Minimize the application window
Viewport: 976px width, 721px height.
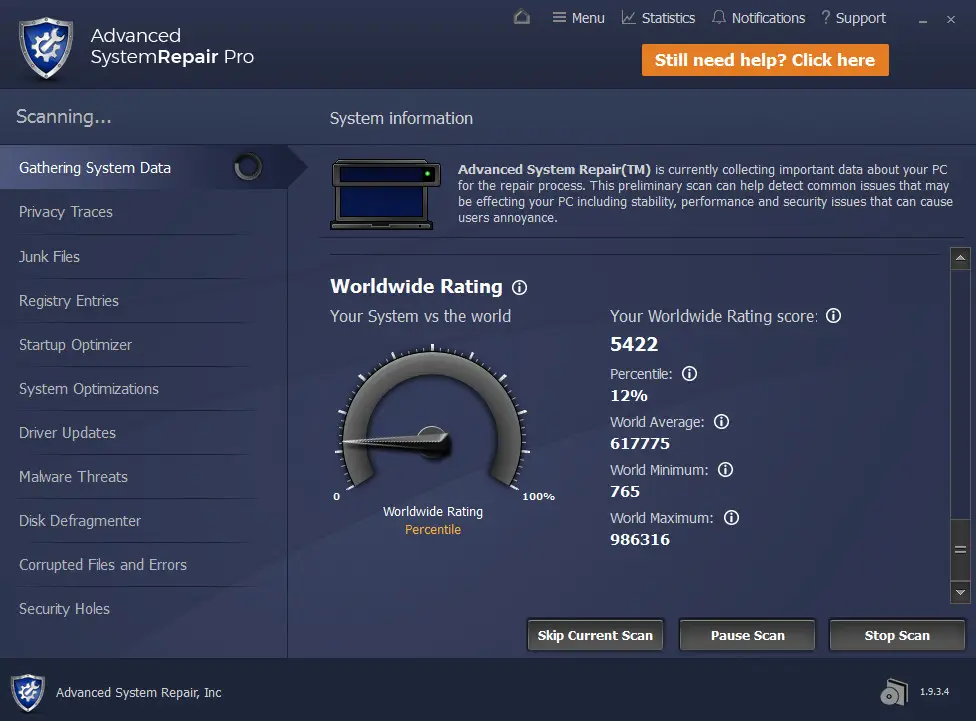click(923, 20)
